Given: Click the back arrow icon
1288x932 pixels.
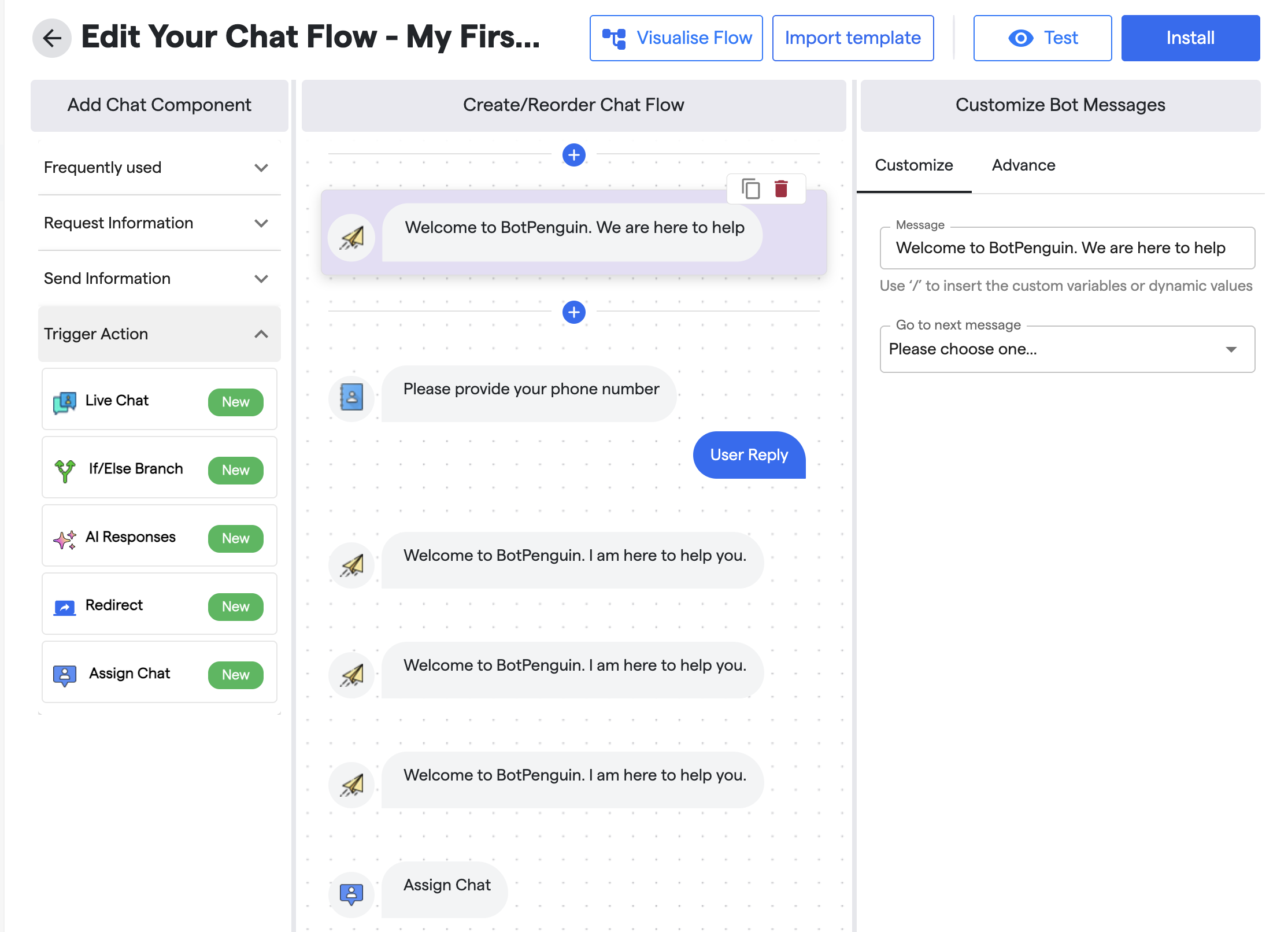Looking at the screenshot, I should coord(52,38).
